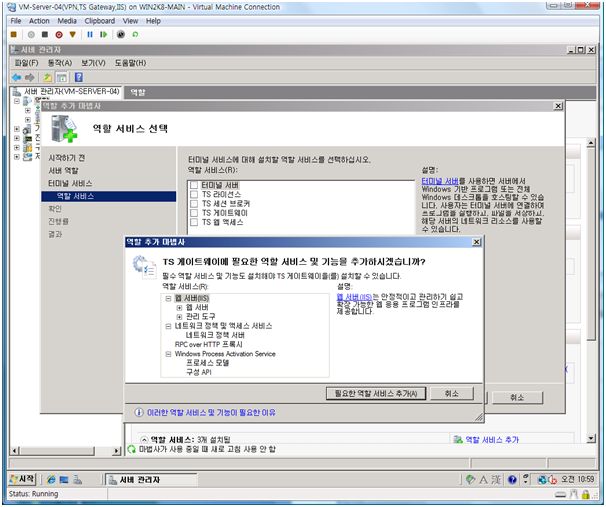Check the TS 세션 브로커 checkbox

coord(194,204)
